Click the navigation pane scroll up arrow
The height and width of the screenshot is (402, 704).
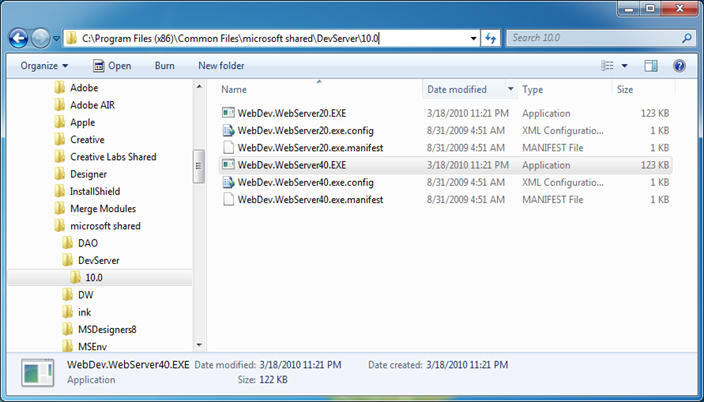pos(199,86)
